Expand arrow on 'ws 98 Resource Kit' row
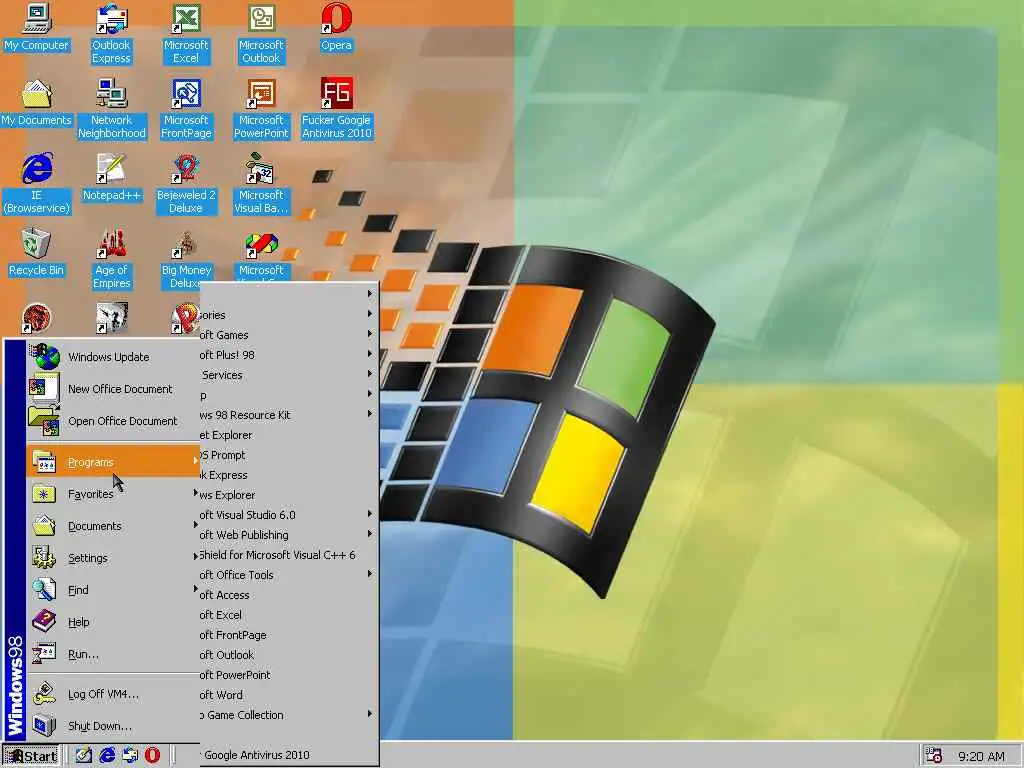The image size is (1024, 768). 370,414
